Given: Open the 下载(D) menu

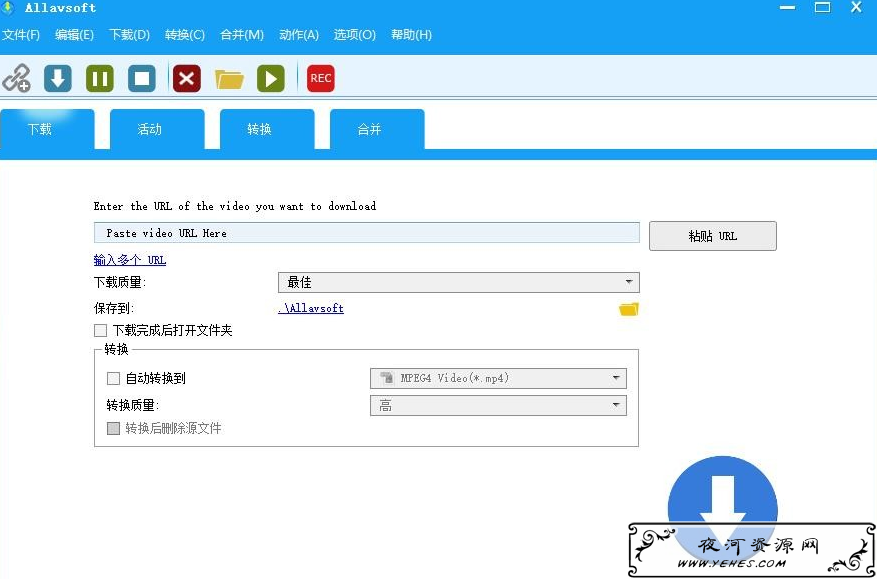Looking at the screenshot, I should click(129, 35).
